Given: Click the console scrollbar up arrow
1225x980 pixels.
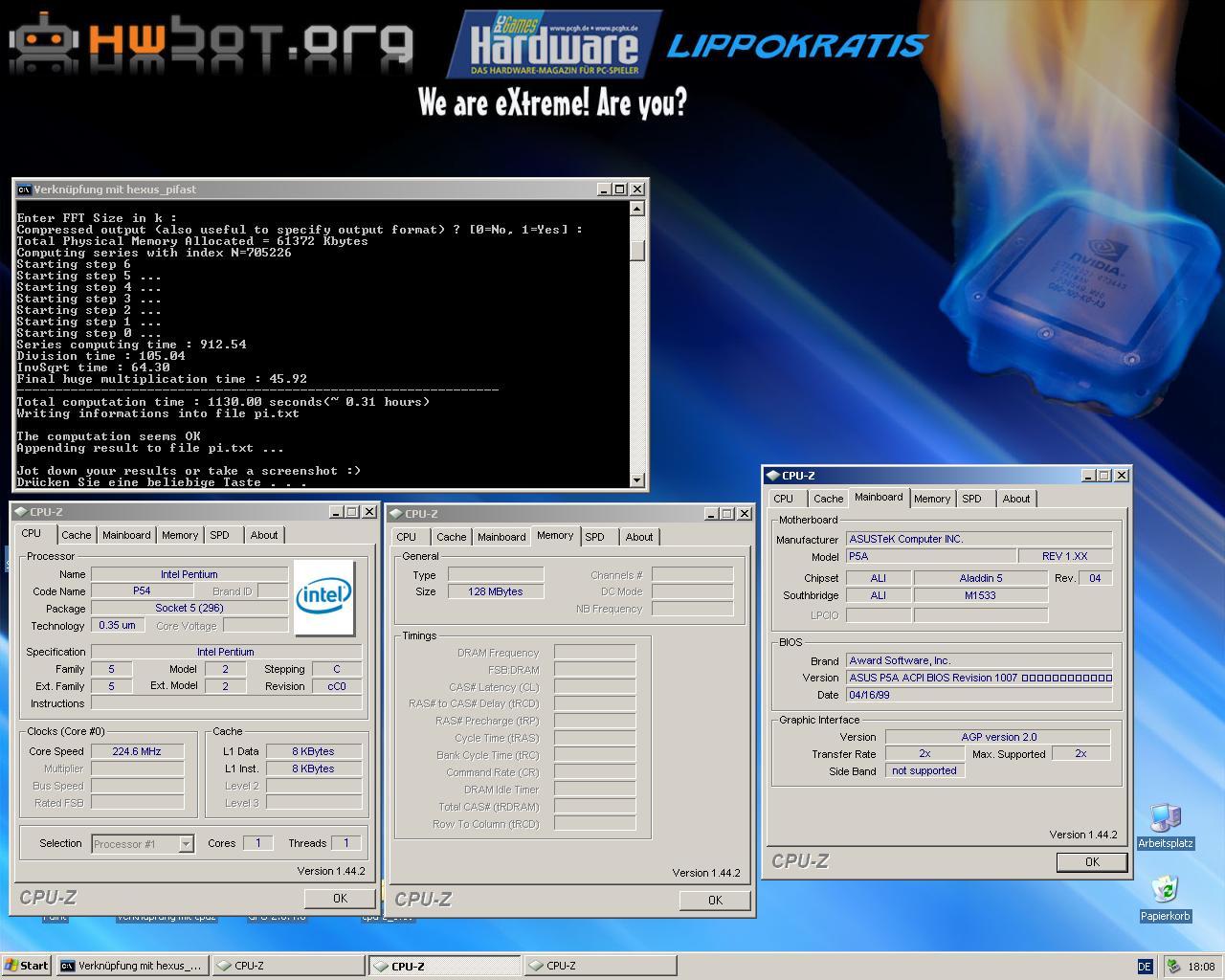Looking at the screenshot, I should tap(637, 209).
